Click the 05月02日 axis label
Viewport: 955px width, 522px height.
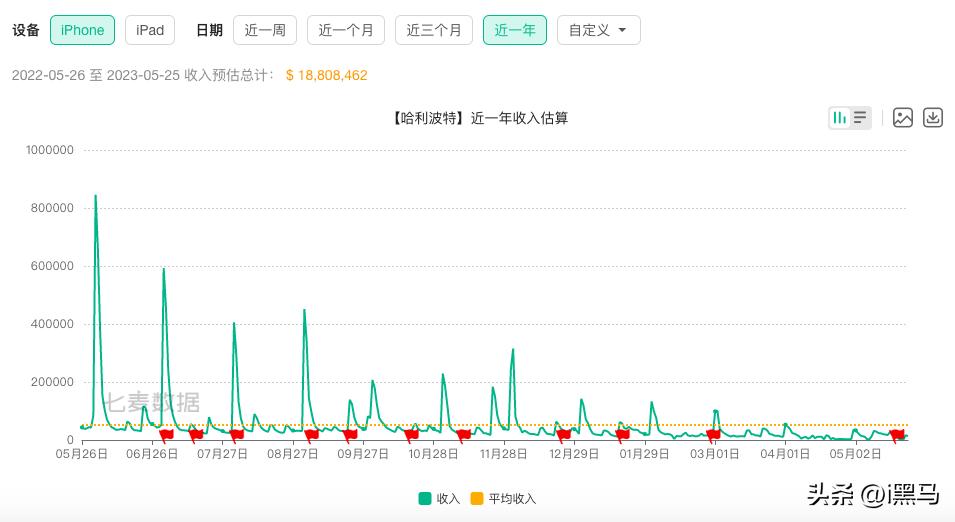[x=855, y=454]
